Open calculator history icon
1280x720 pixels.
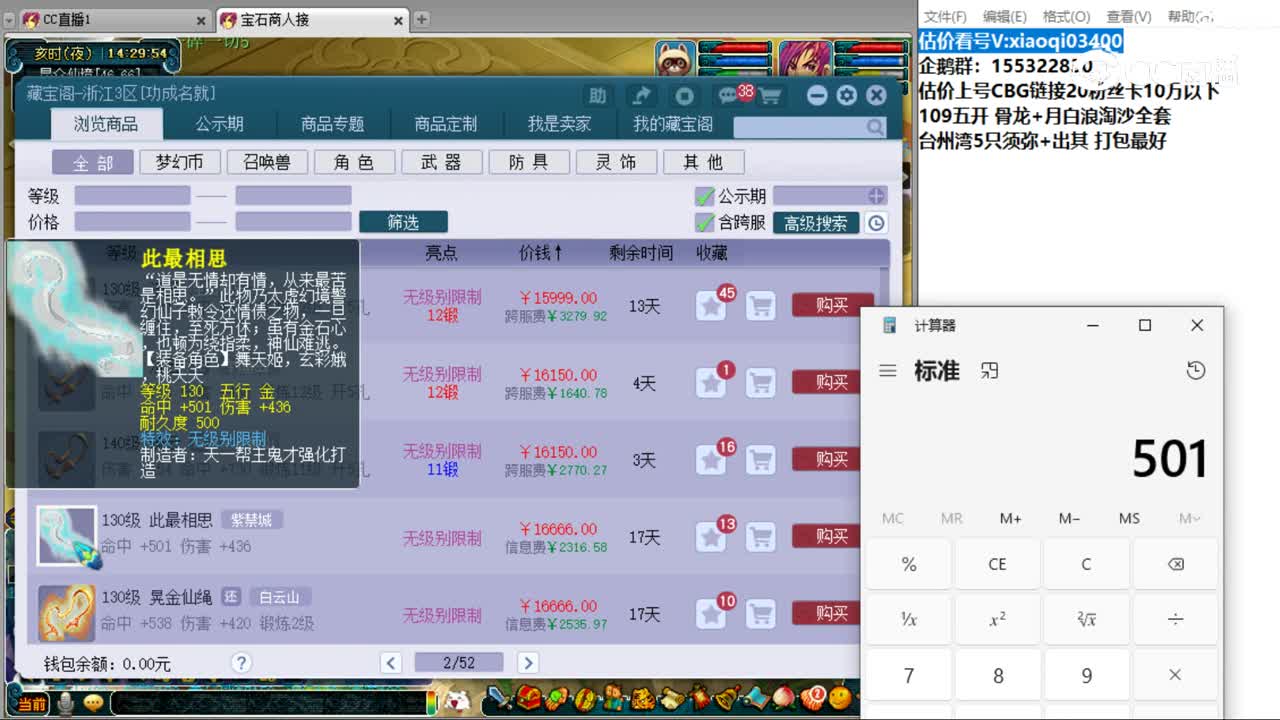point(1196,371)
